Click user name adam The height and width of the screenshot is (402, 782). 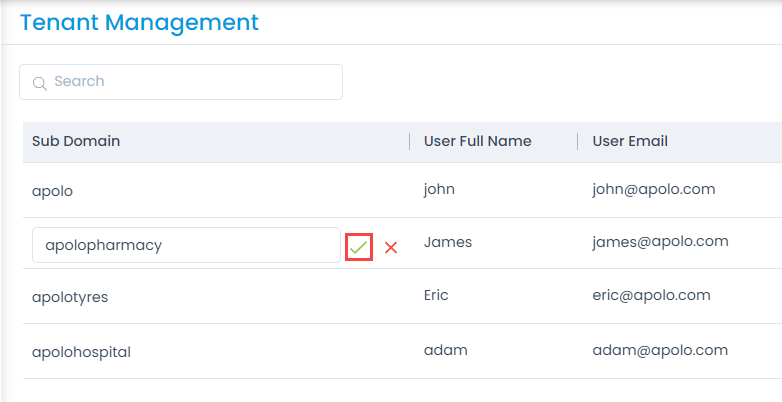point(446,350)
